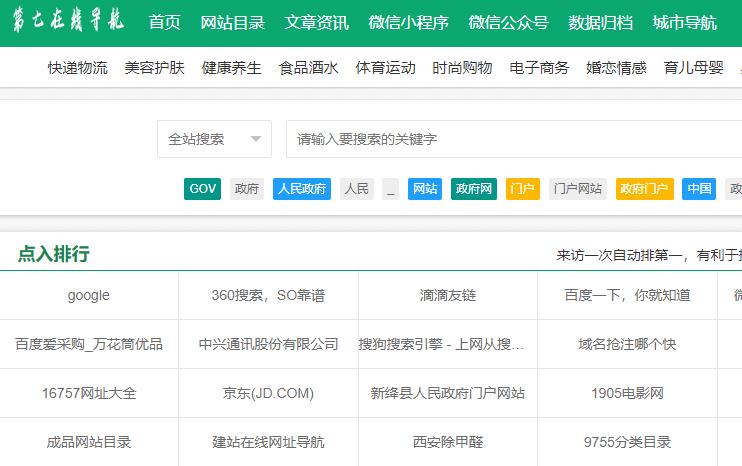This screenshot has height=466, width=742.
Task: Open 百度爱采购_万花筒优品 entry
Action: tap(88, 344)
